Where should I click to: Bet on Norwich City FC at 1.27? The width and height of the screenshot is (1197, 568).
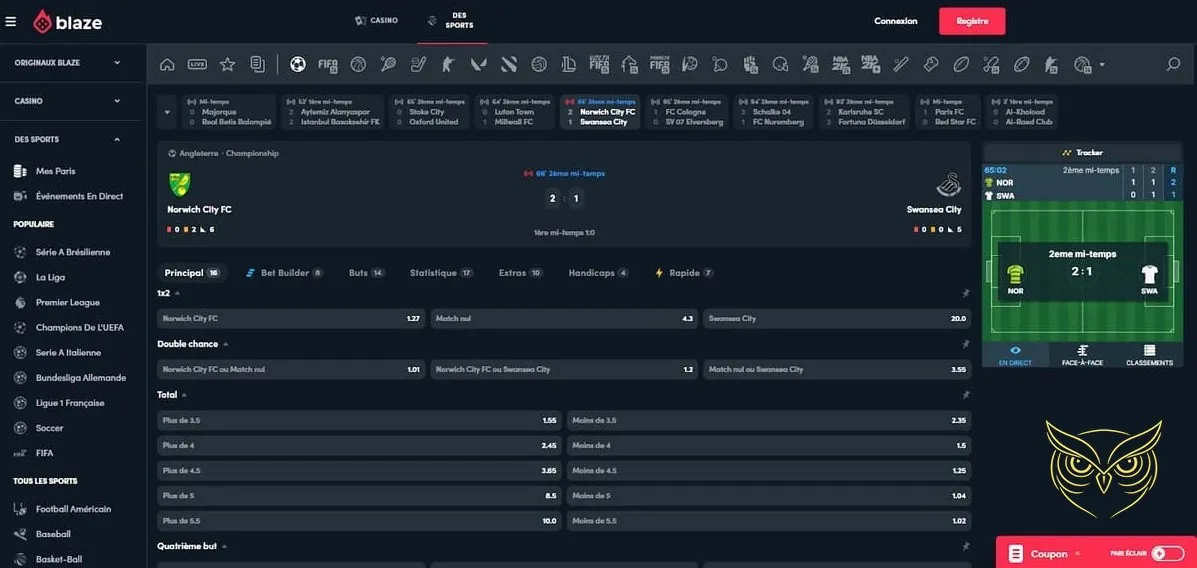pos(291,319)
